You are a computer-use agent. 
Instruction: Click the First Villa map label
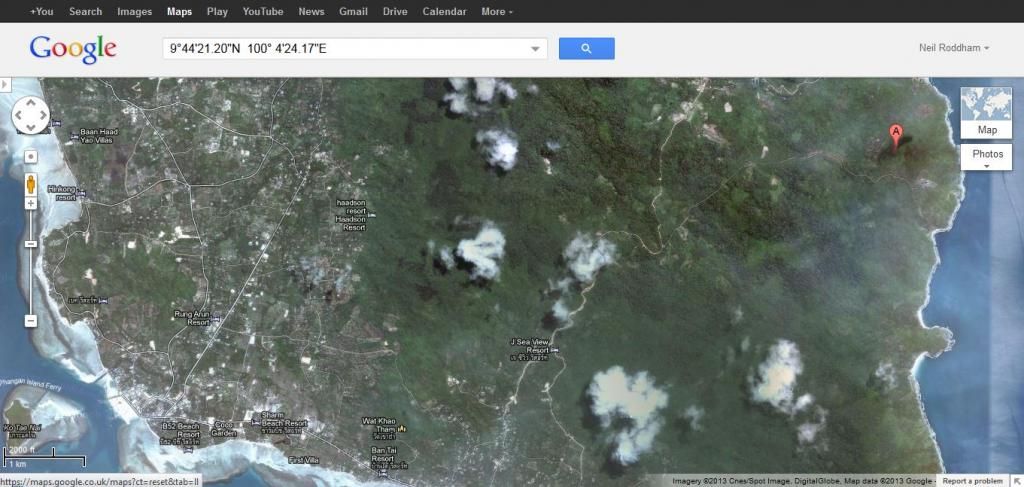point(304,460)
